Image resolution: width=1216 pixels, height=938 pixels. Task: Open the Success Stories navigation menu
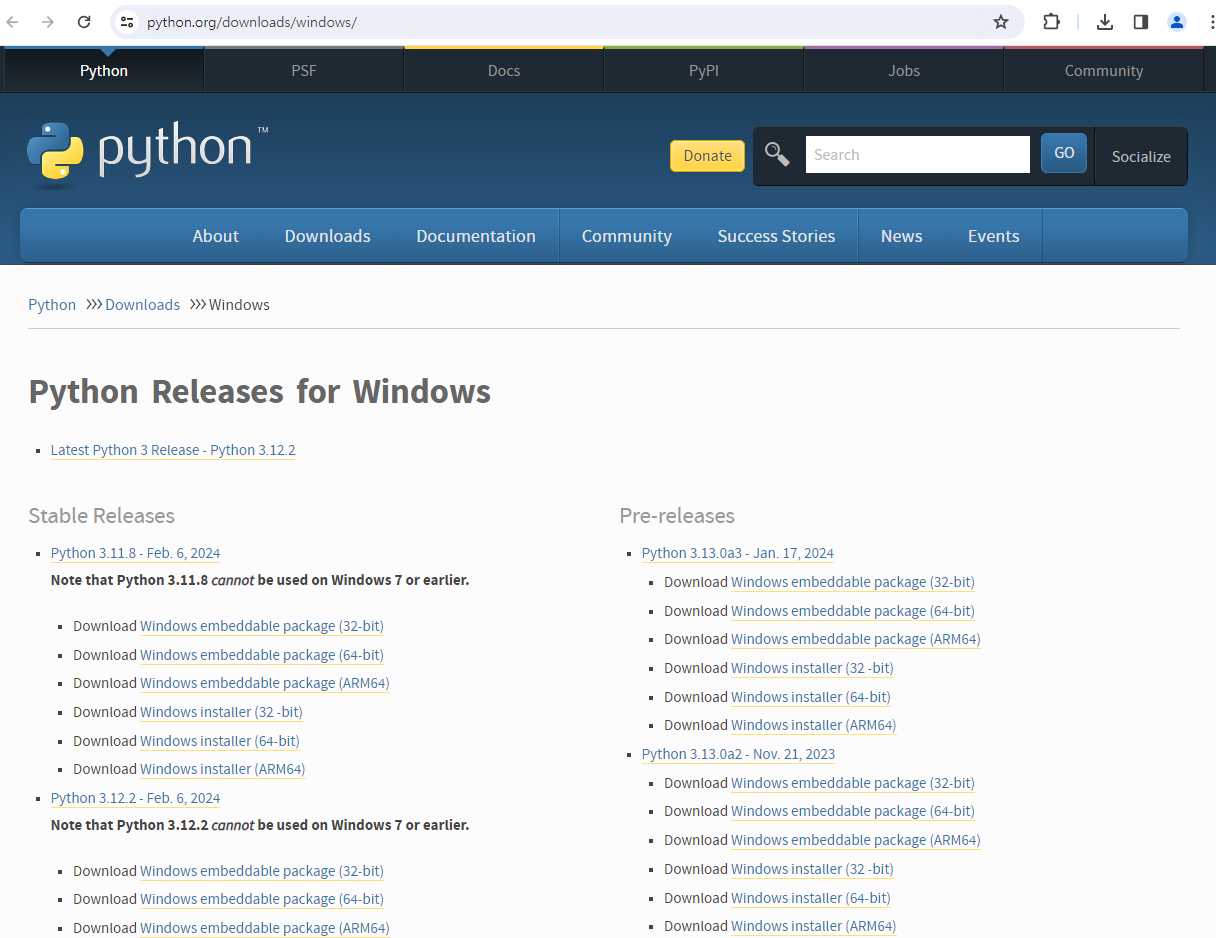pos(776,236)
